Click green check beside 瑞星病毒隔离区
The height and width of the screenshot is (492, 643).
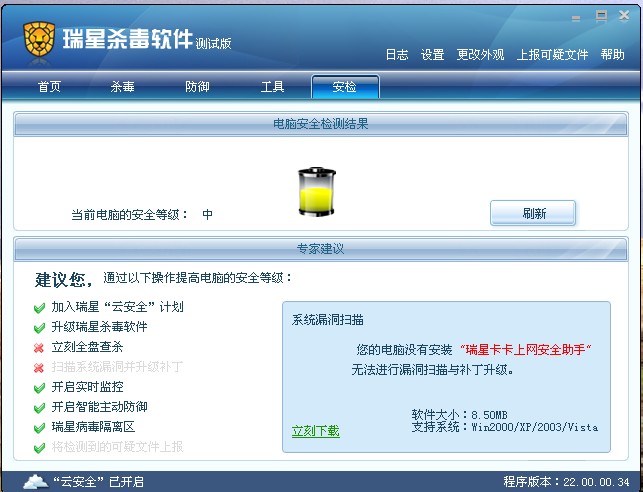pyautogui.click(x=39, y=428)
